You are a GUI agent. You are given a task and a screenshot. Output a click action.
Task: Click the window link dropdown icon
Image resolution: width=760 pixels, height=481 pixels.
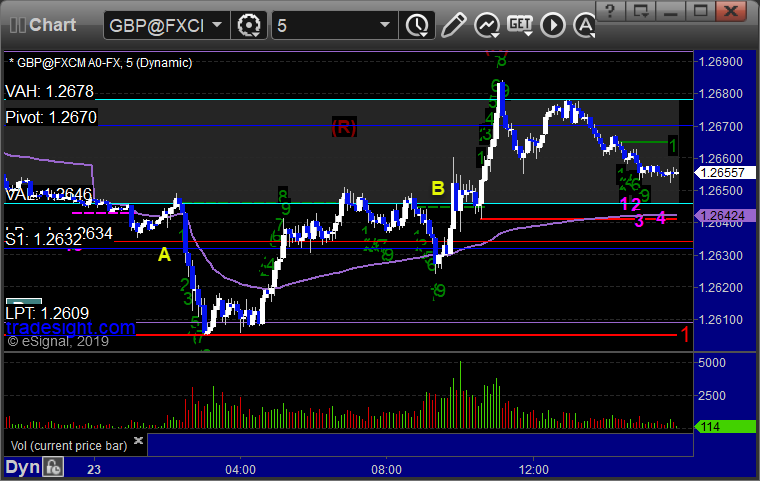point(640,11)
